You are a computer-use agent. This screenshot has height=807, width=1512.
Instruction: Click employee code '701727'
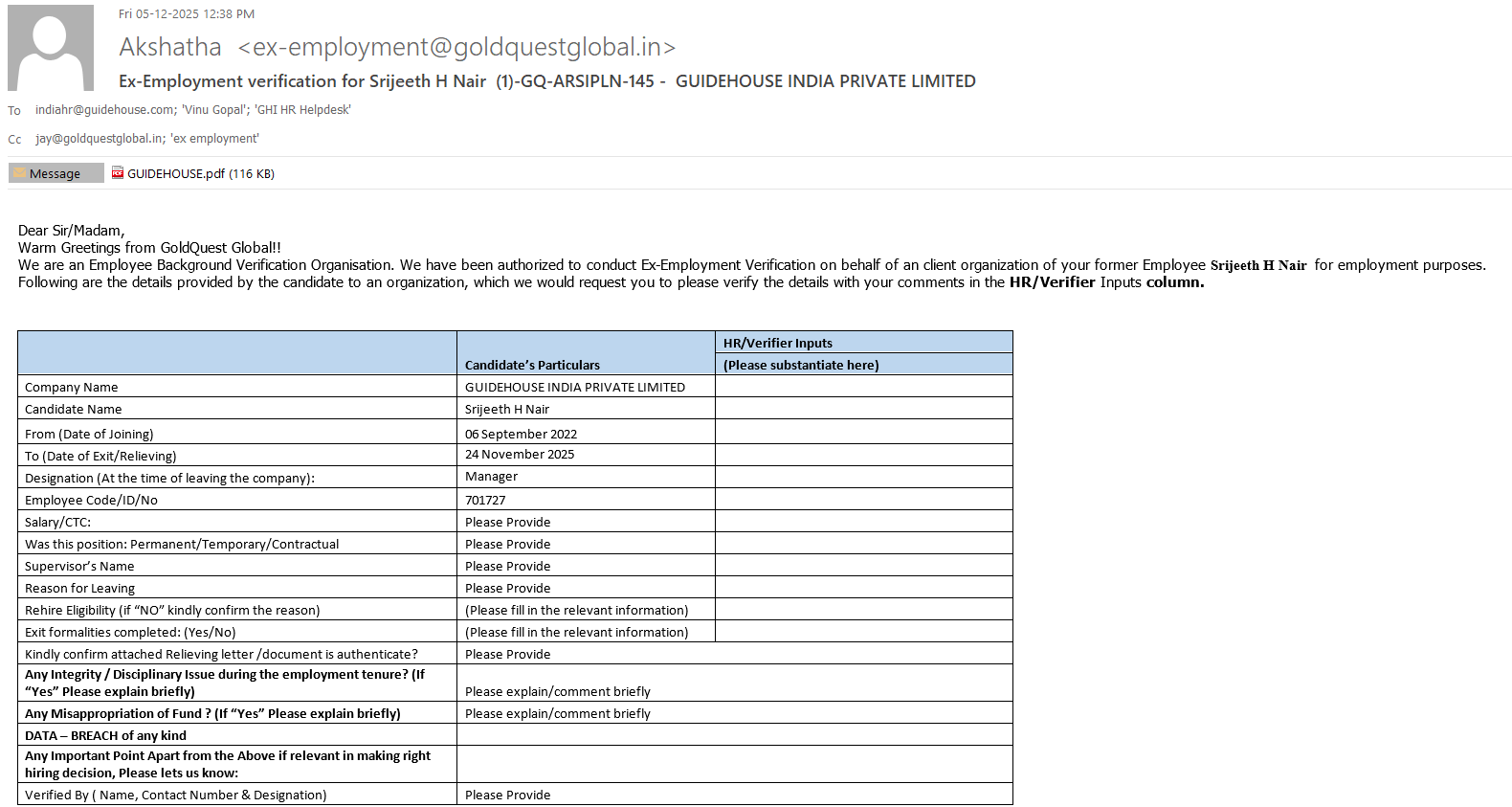click(485, 500)
